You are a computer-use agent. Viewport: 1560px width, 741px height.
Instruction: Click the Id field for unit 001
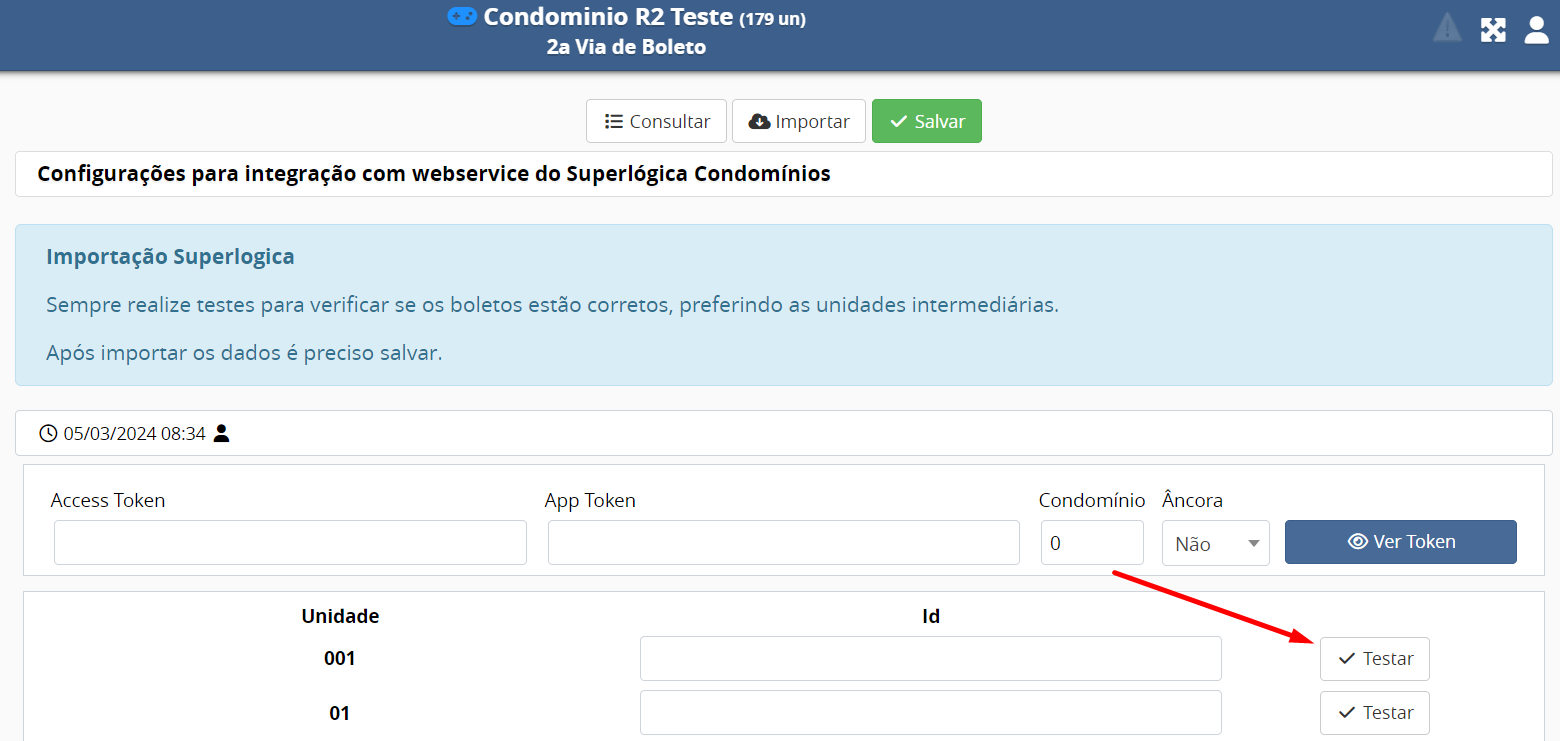pyautogui.click(x=931, y=659)
